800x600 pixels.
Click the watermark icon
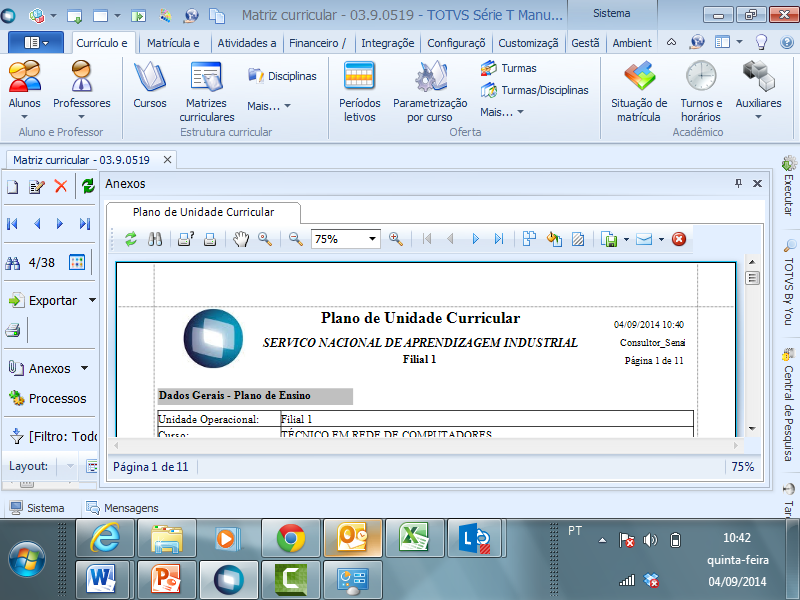pos(578,239)
